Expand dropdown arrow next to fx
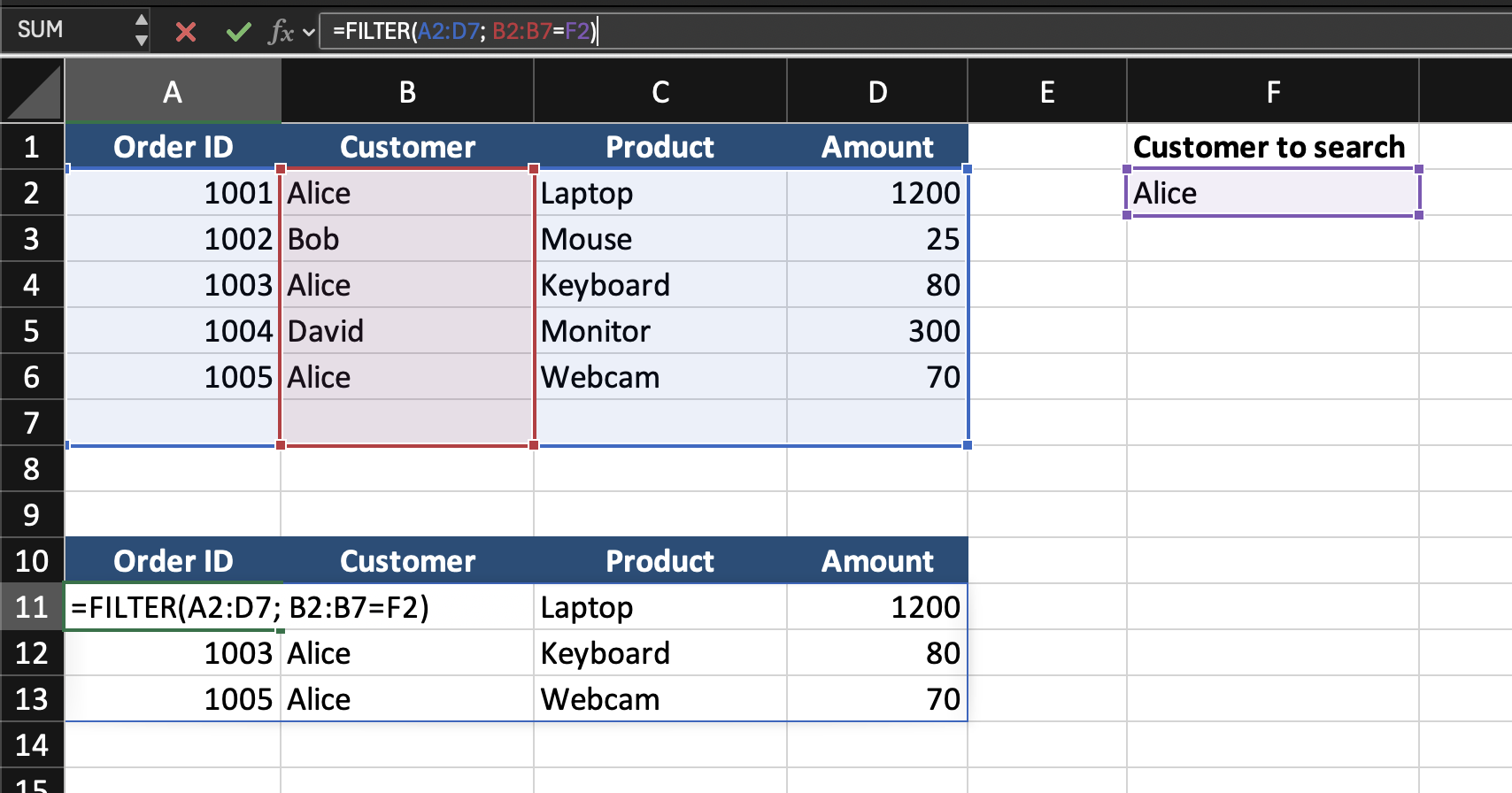This screenshot has height=793, width=1512. (309, 33)
